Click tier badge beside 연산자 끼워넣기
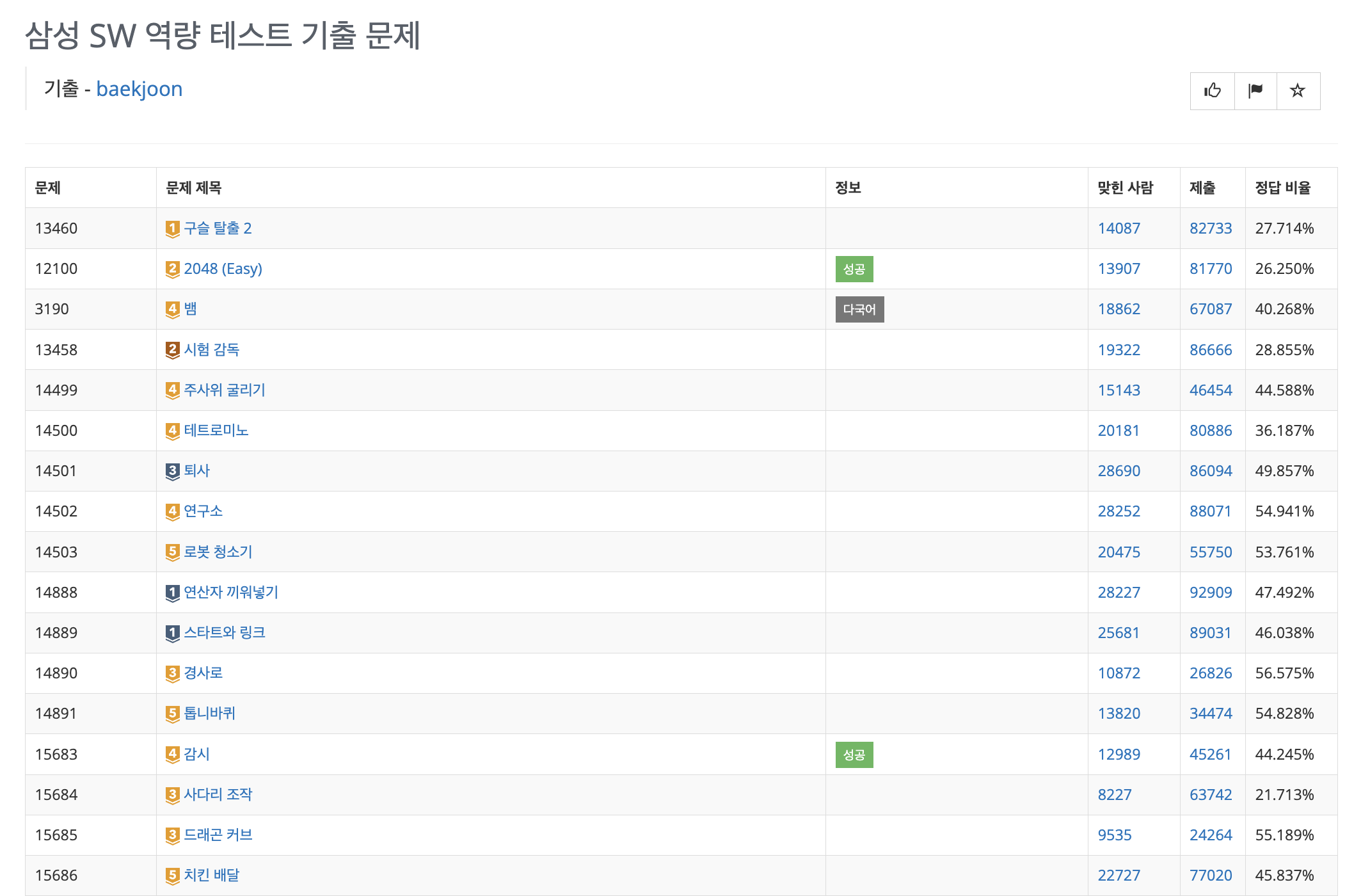This screenshot has height=896, width=1354. [x=172, y=593]
